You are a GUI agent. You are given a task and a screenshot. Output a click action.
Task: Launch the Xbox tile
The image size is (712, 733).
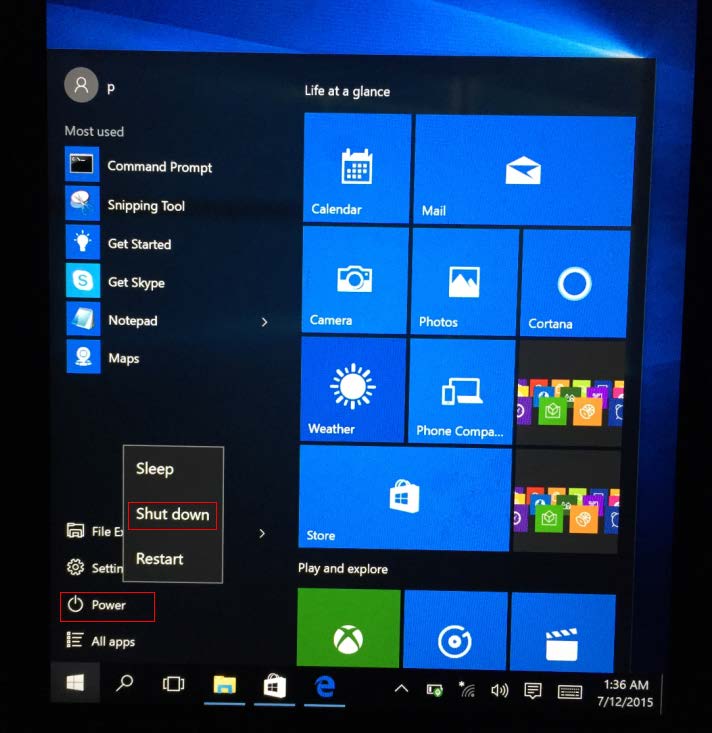(x=349, y=628)
